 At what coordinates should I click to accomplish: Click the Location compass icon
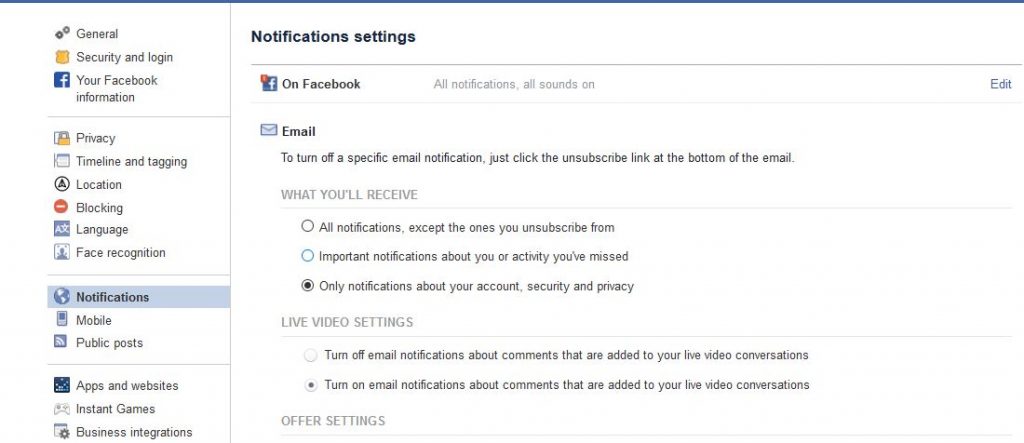[x=62, y=184]
